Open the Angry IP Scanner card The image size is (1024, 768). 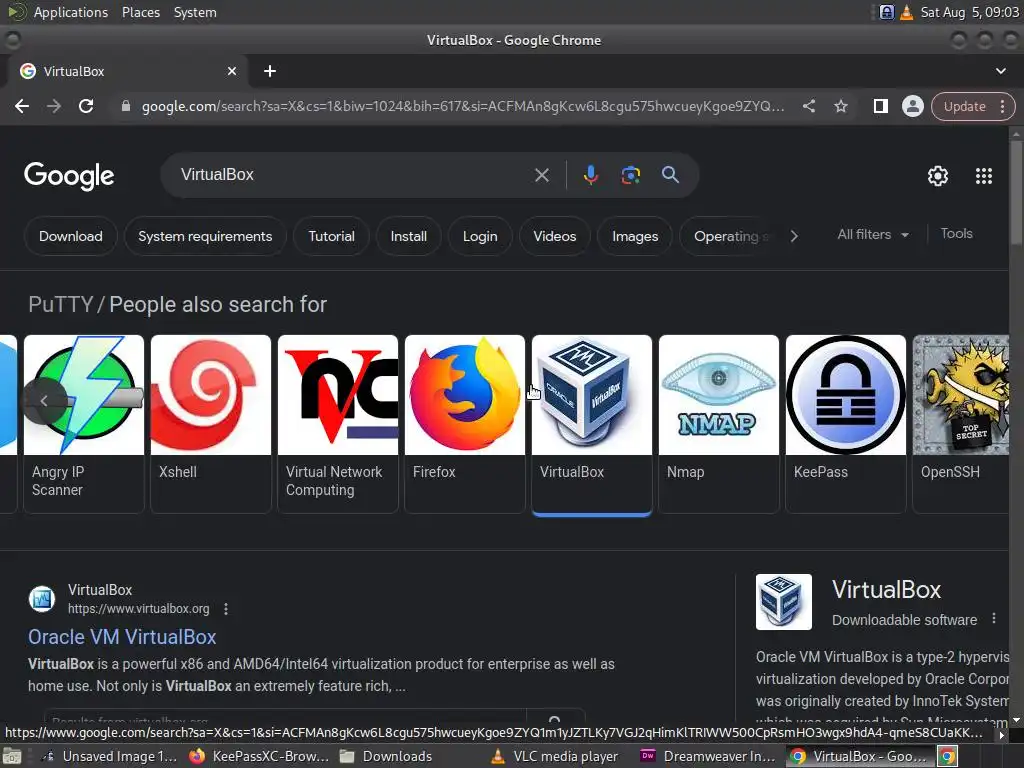[x=84, y=424]
